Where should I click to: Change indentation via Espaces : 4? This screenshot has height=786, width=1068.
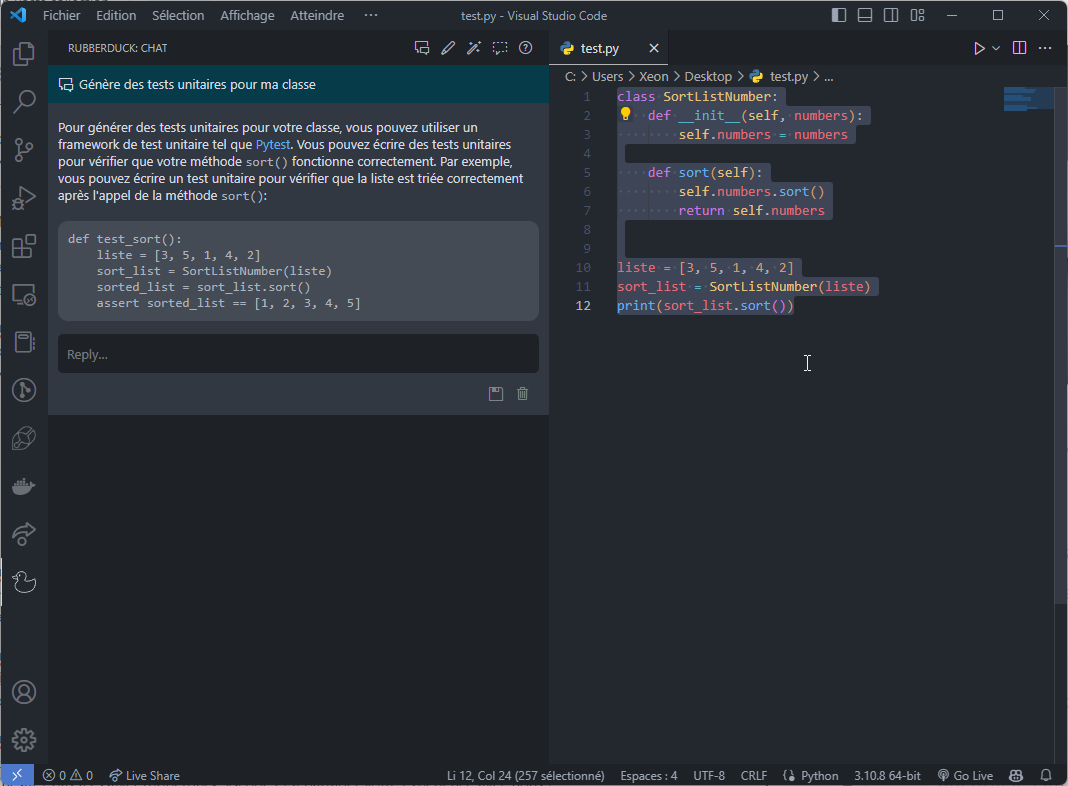(648, 775)
